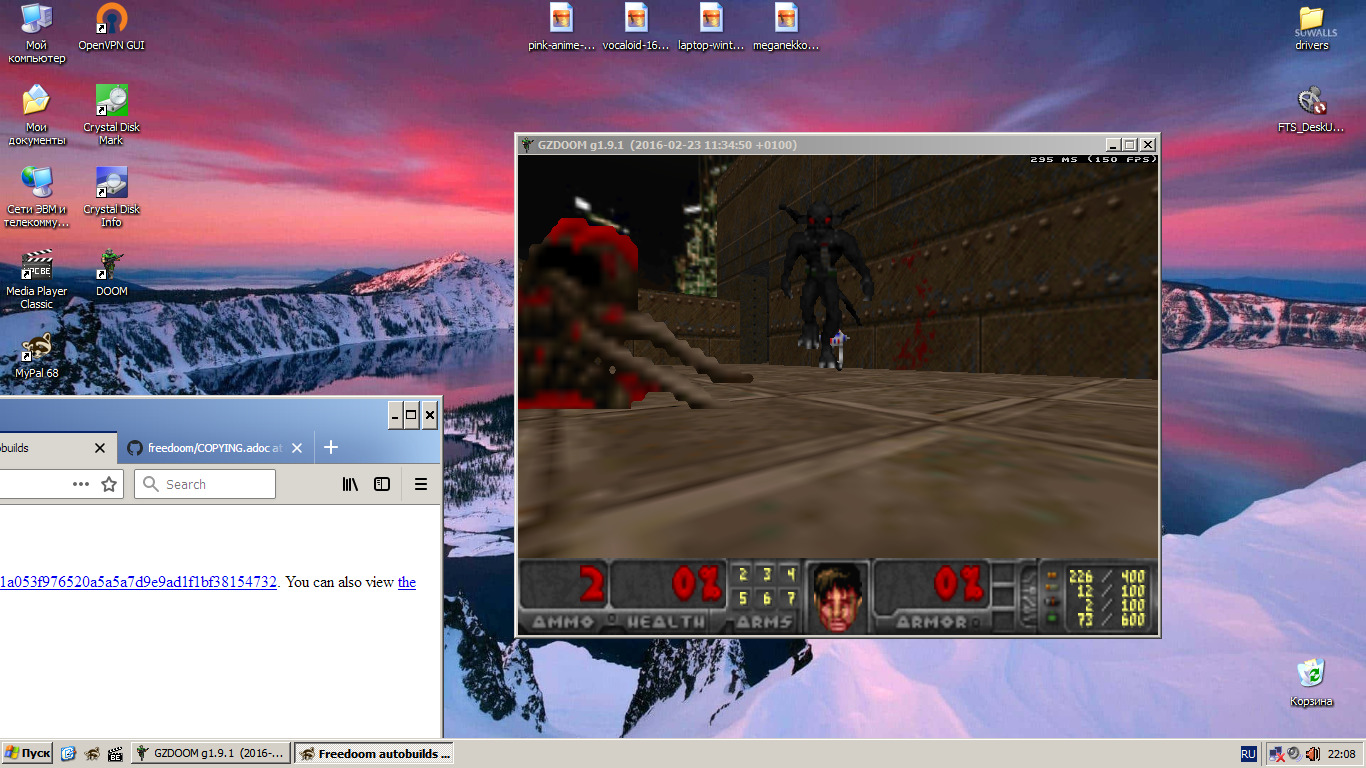The width and height of the screenshot is (1366, 768).
Task: Click the GZDOOM window icon in title bar
Action: click(527, 145)
